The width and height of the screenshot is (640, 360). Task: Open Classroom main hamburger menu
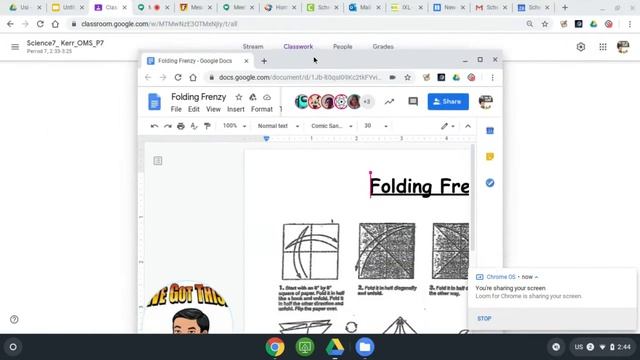(15, 47)
